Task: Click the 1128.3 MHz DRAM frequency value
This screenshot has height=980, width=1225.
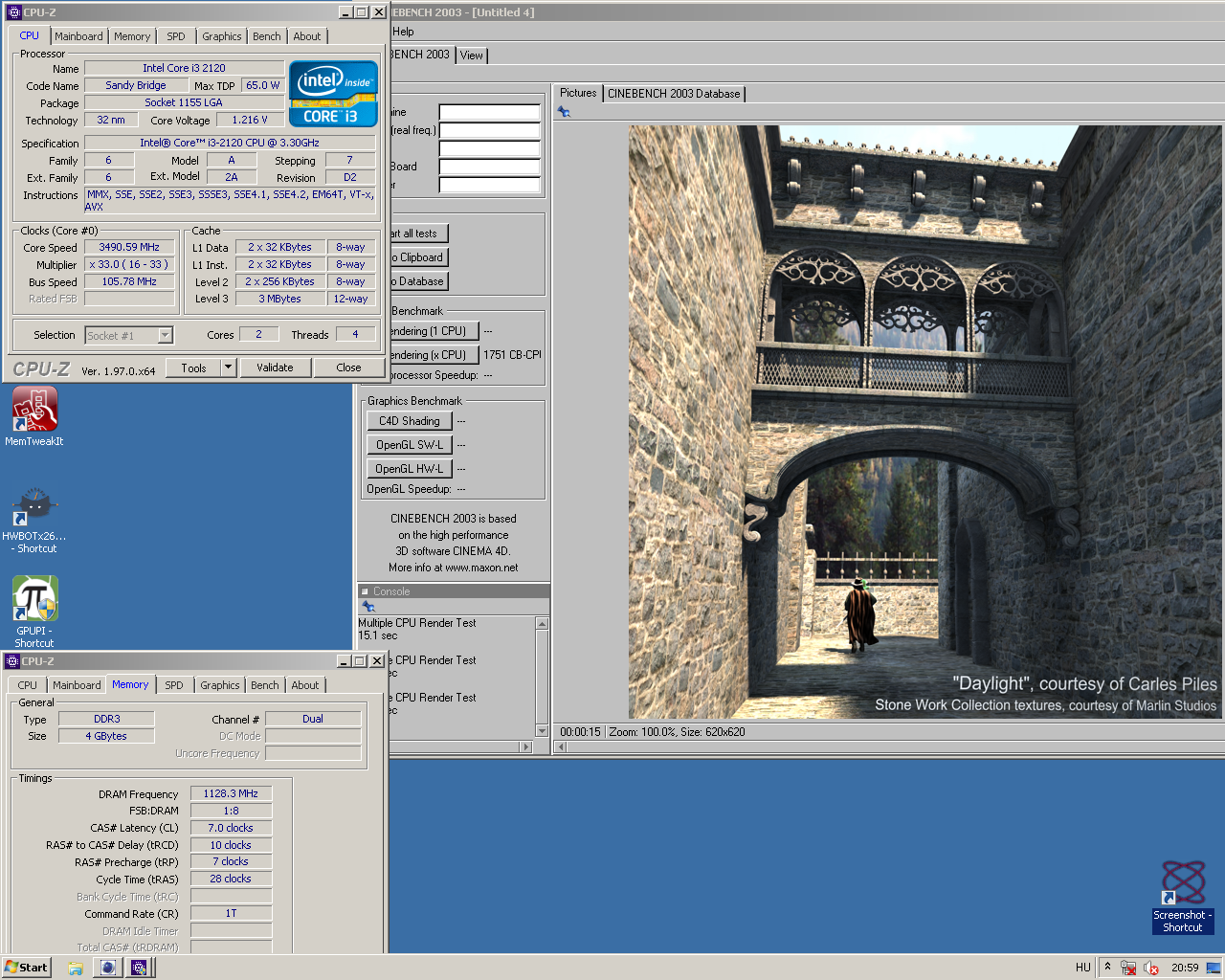Action: point(231,793)
